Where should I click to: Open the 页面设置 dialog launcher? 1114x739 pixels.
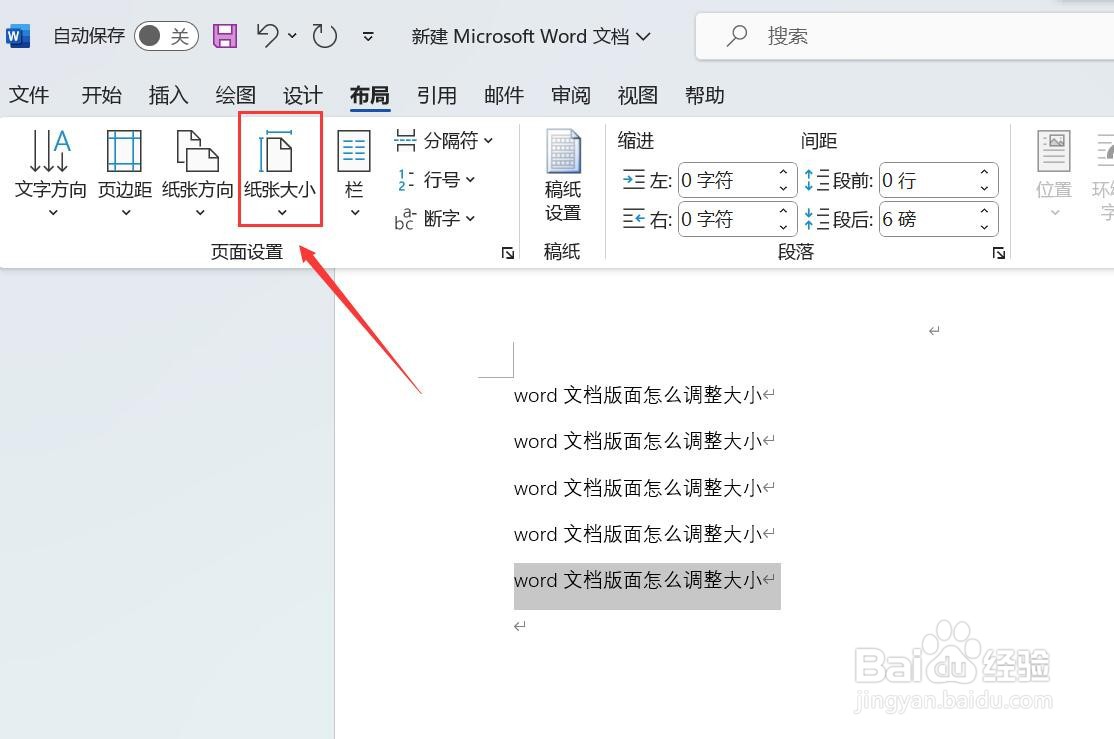(x=508, y=253)
